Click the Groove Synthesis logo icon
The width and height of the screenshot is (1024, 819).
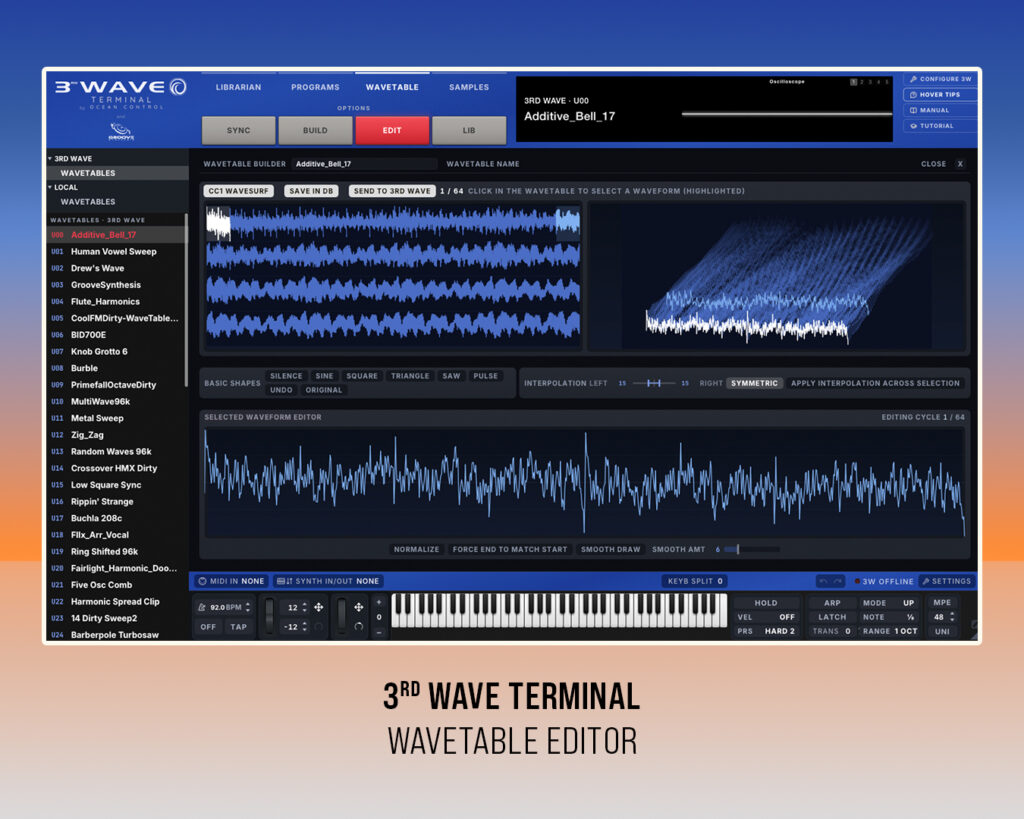pos(121,131)
